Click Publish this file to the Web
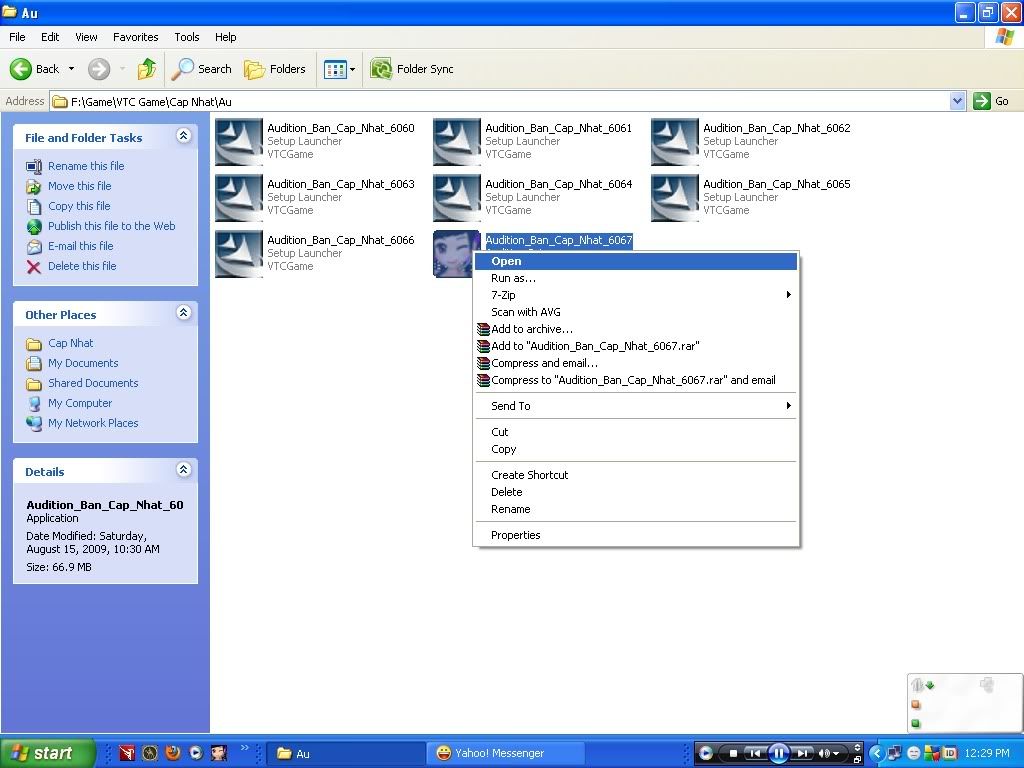Screen dimensions: 1024x768 [112, 226]
